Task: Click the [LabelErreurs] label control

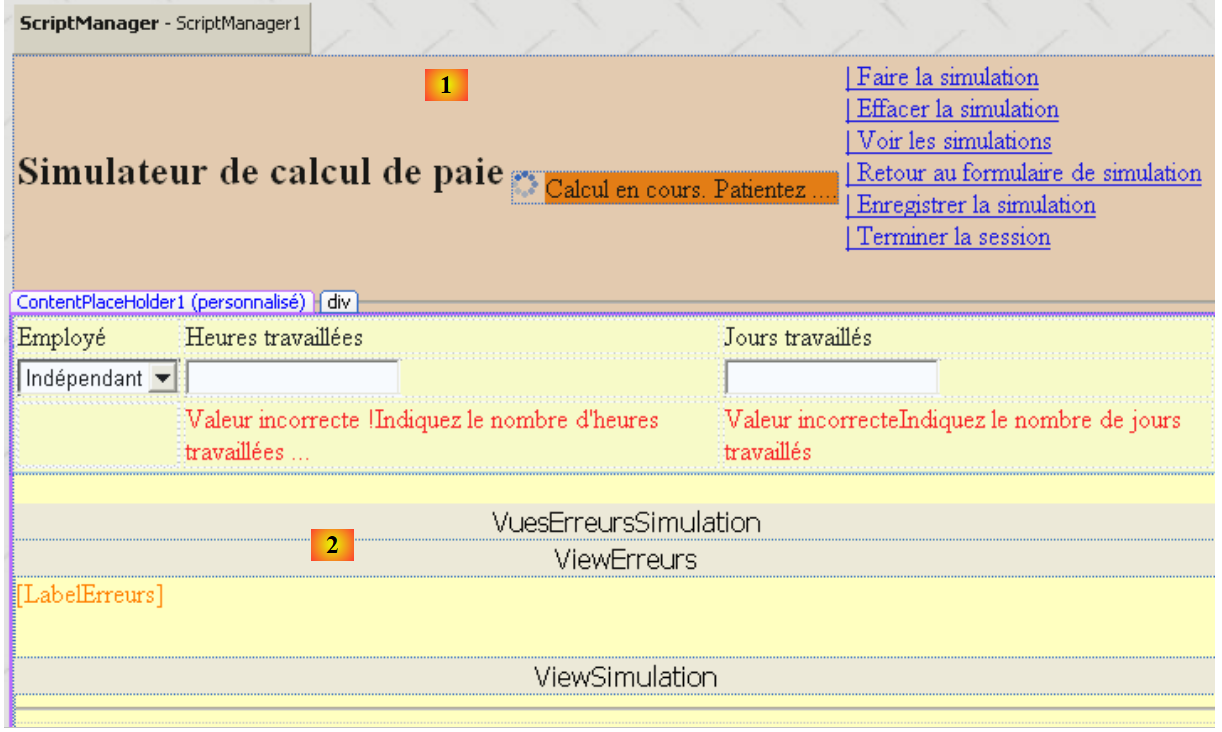Action: point(90,595)
